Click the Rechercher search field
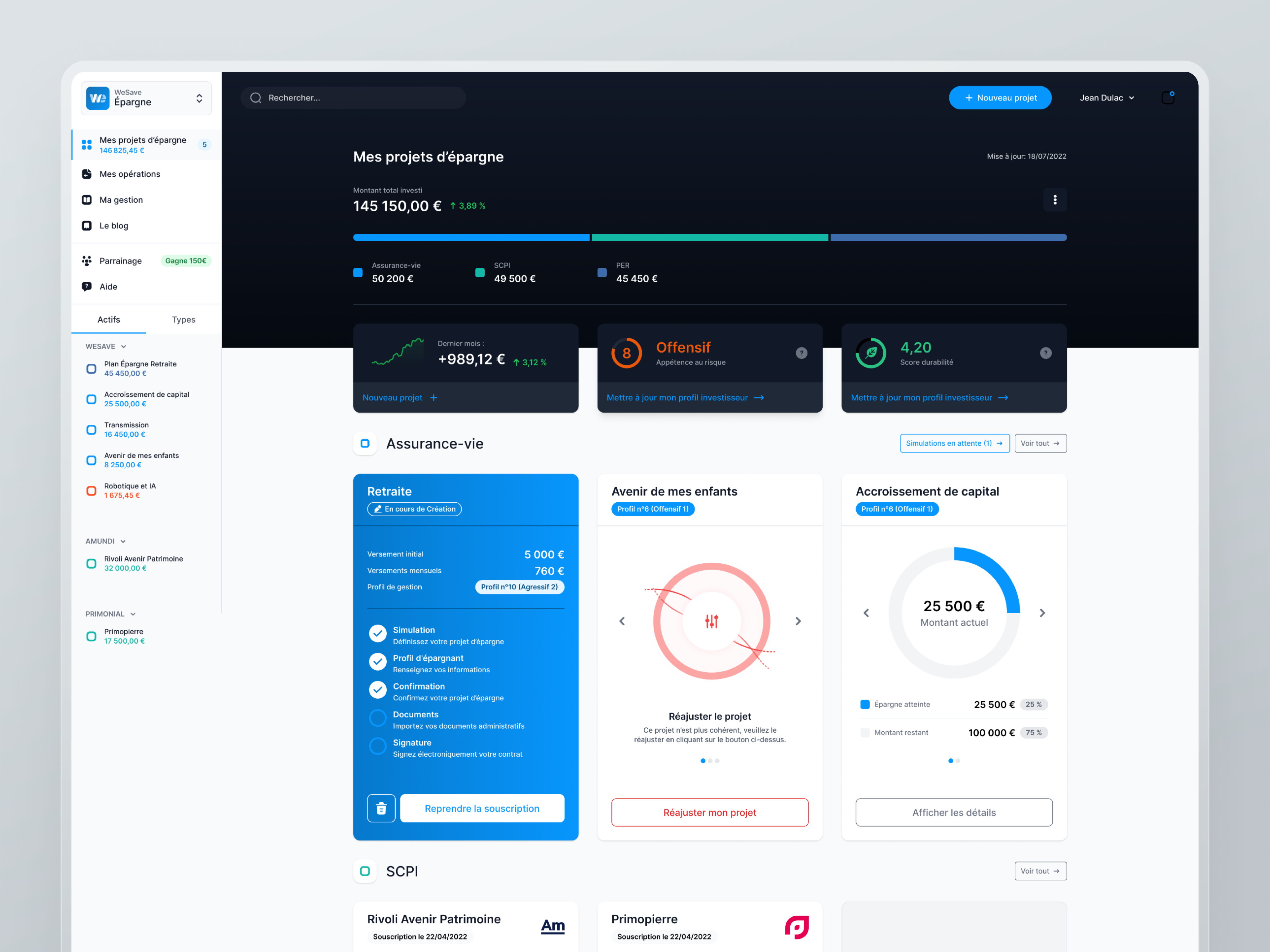 (353, 98)
